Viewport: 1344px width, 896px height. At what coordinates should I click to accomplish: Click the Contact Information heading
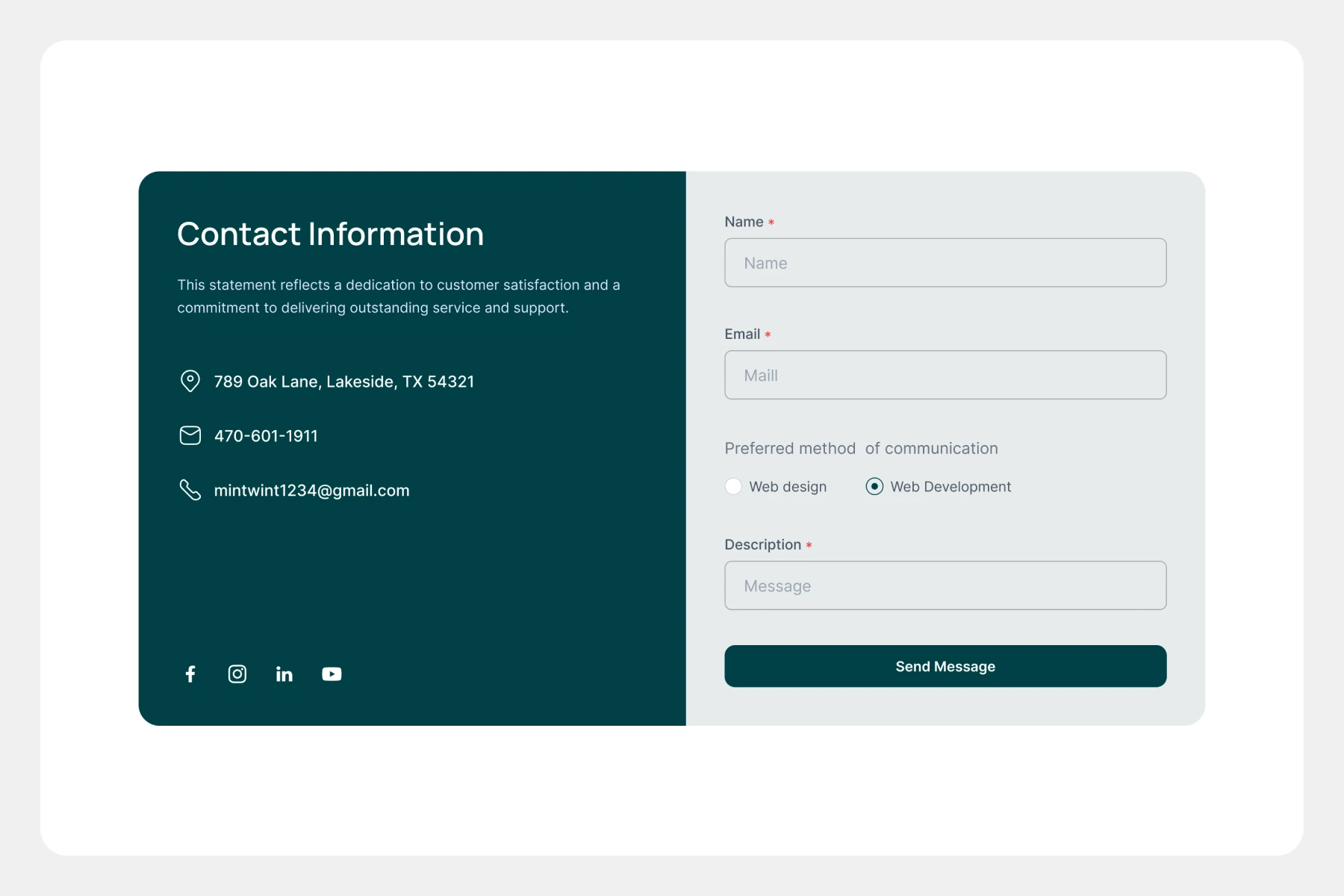(330, 234)
